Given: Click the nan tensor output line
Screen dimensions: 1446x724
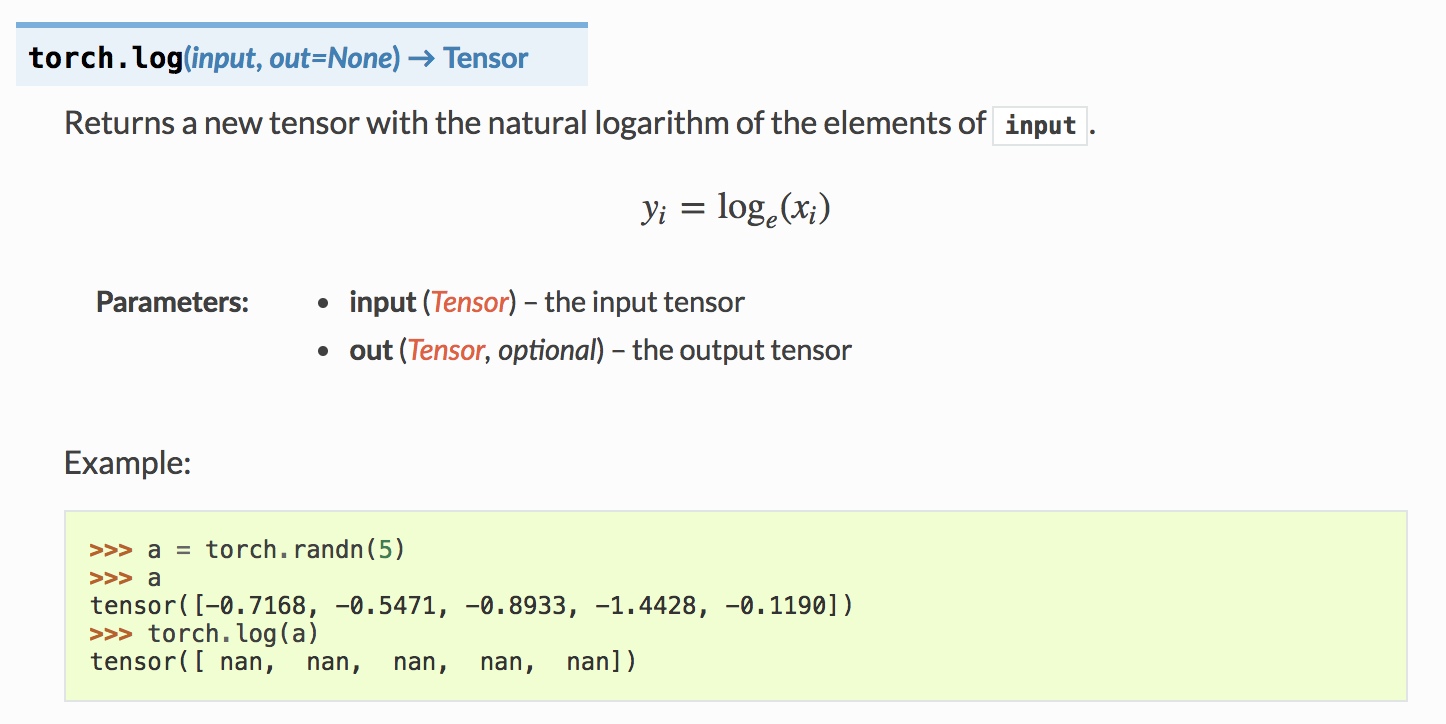Looking at the screenshot, I should tap(363, 662).
